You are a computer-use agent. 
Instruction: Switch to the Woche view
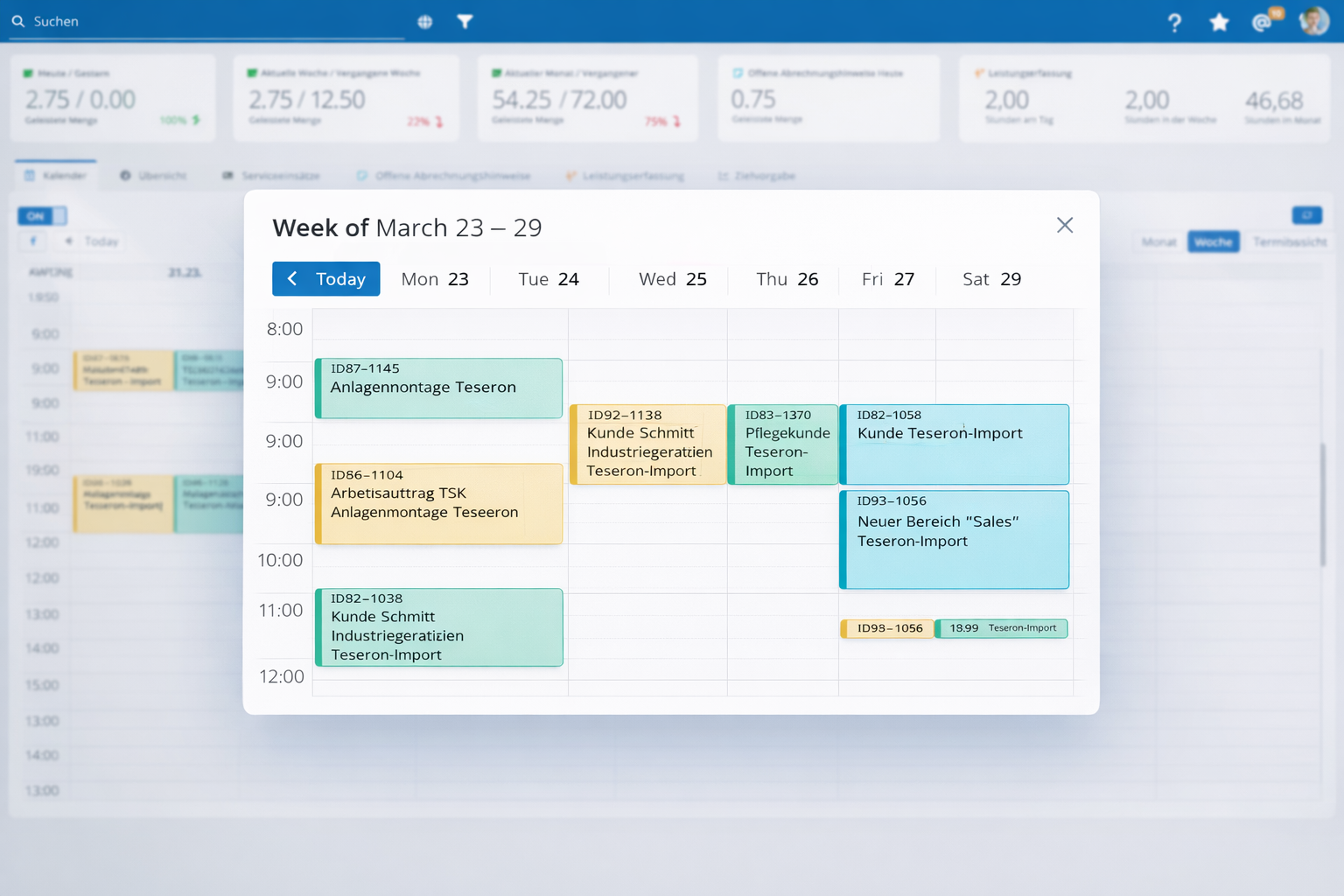(x=1213, y=241)
